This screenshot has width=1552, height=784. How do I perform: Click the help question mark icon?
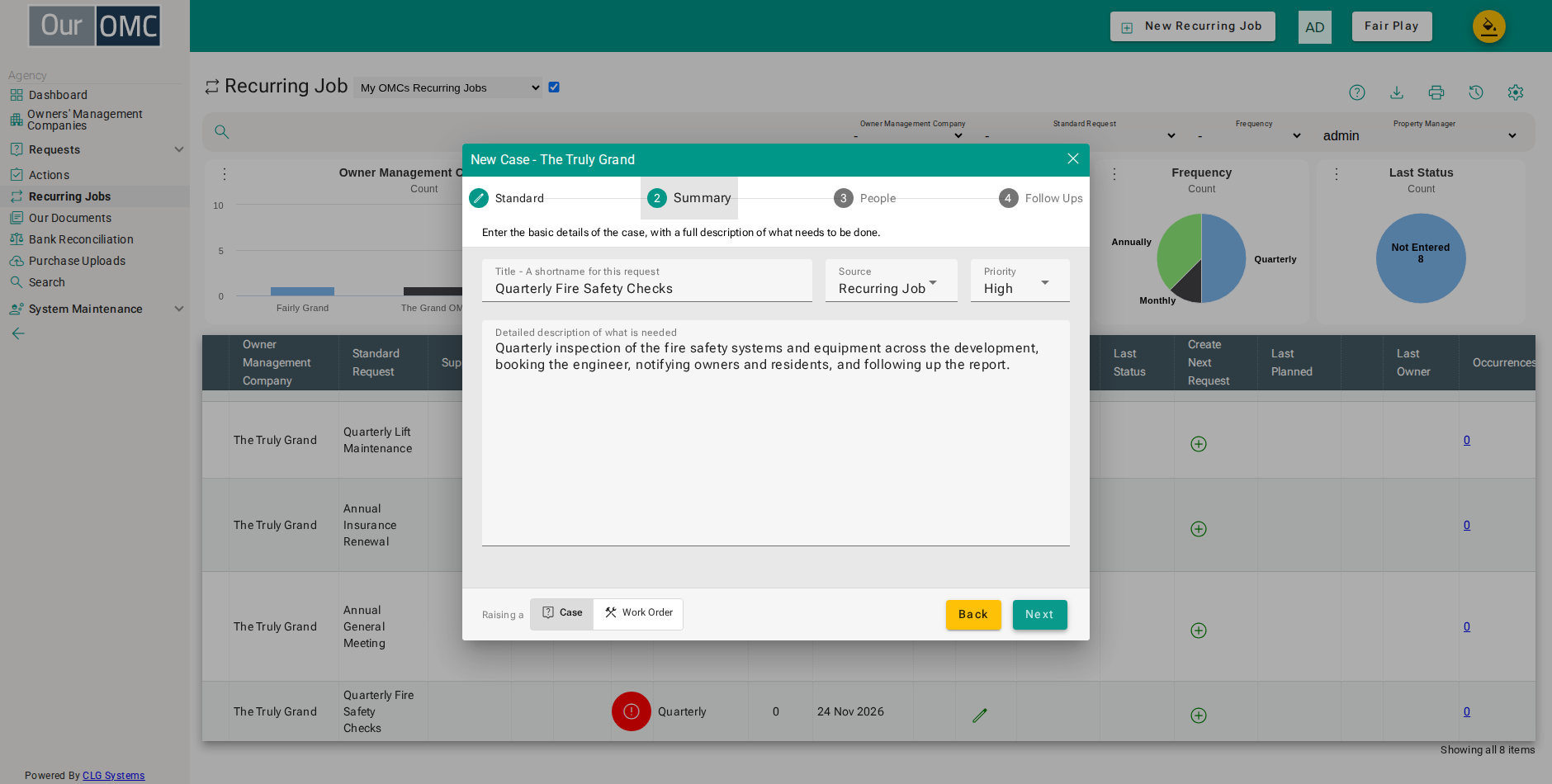(1357, 92)
